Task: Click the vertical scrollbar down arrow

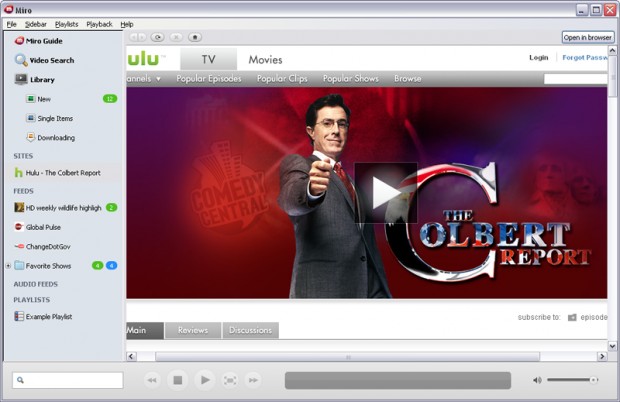Action: (612, 346)
